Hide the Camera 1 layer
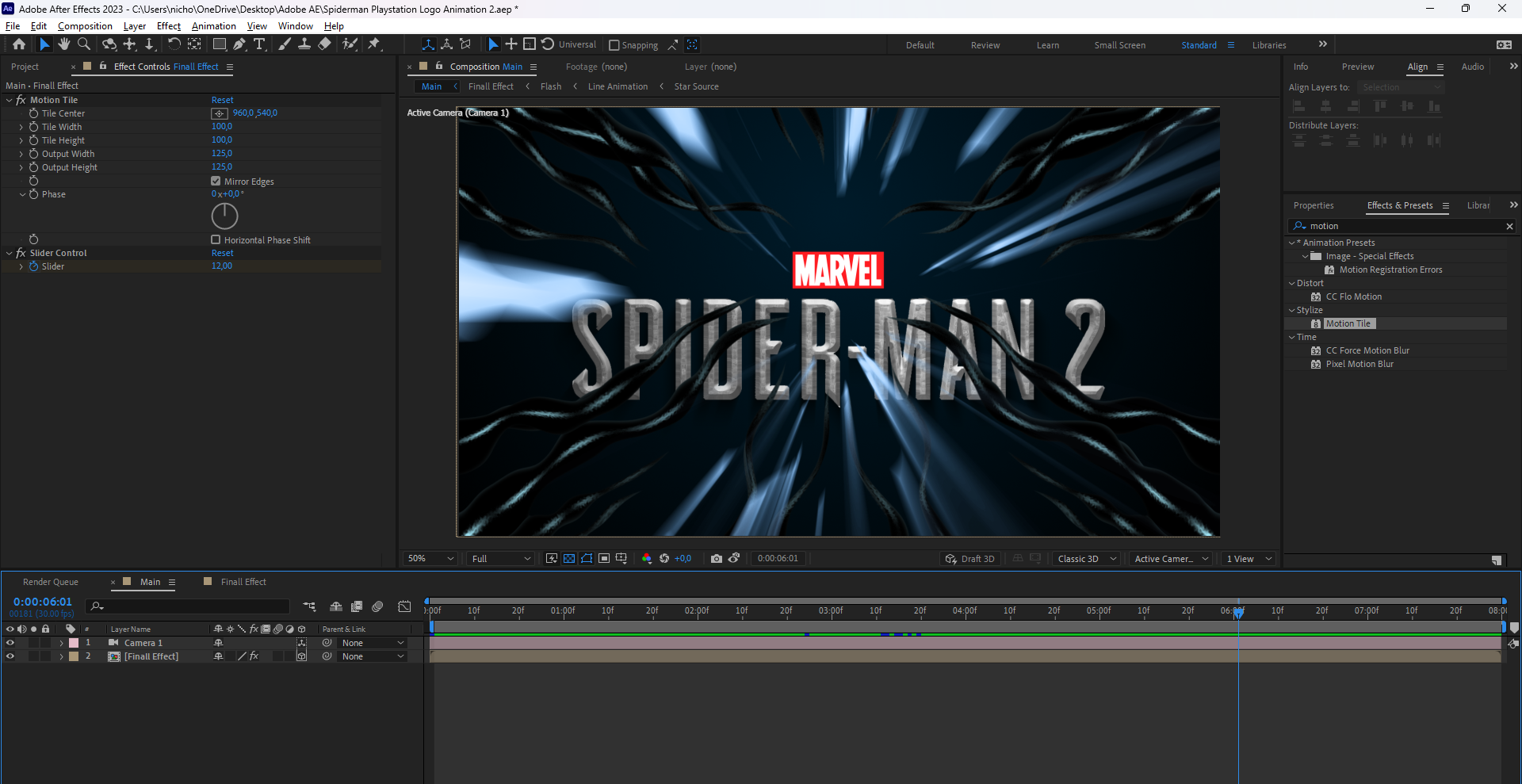1522x784 pixels. coord(10,643)
